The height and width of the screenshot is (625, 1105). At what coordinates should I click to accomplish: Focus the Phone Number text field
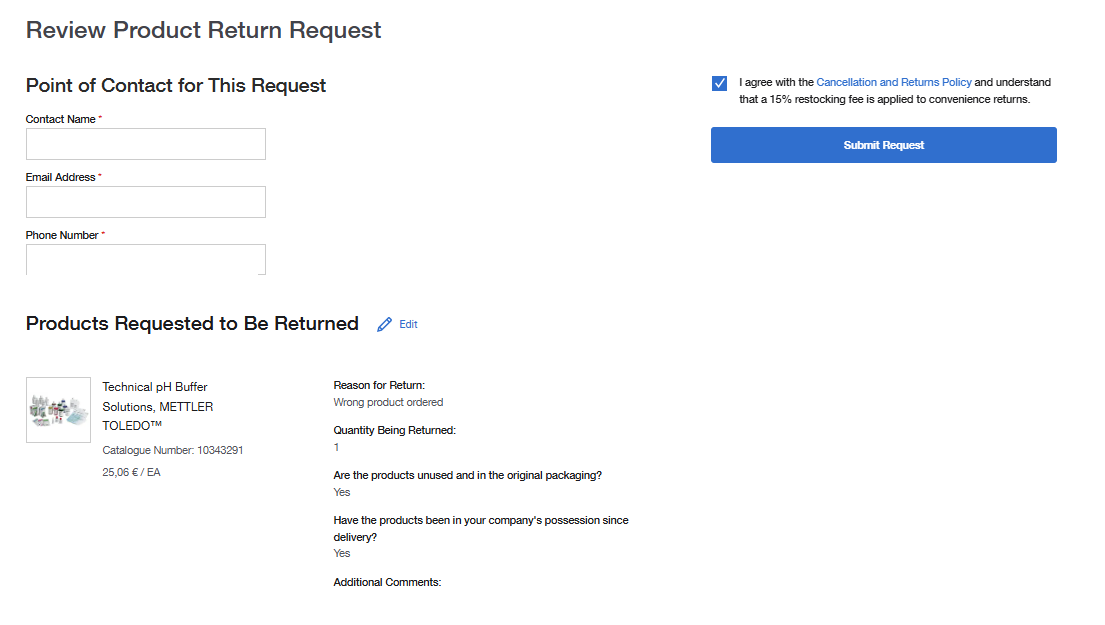(145, 259)
